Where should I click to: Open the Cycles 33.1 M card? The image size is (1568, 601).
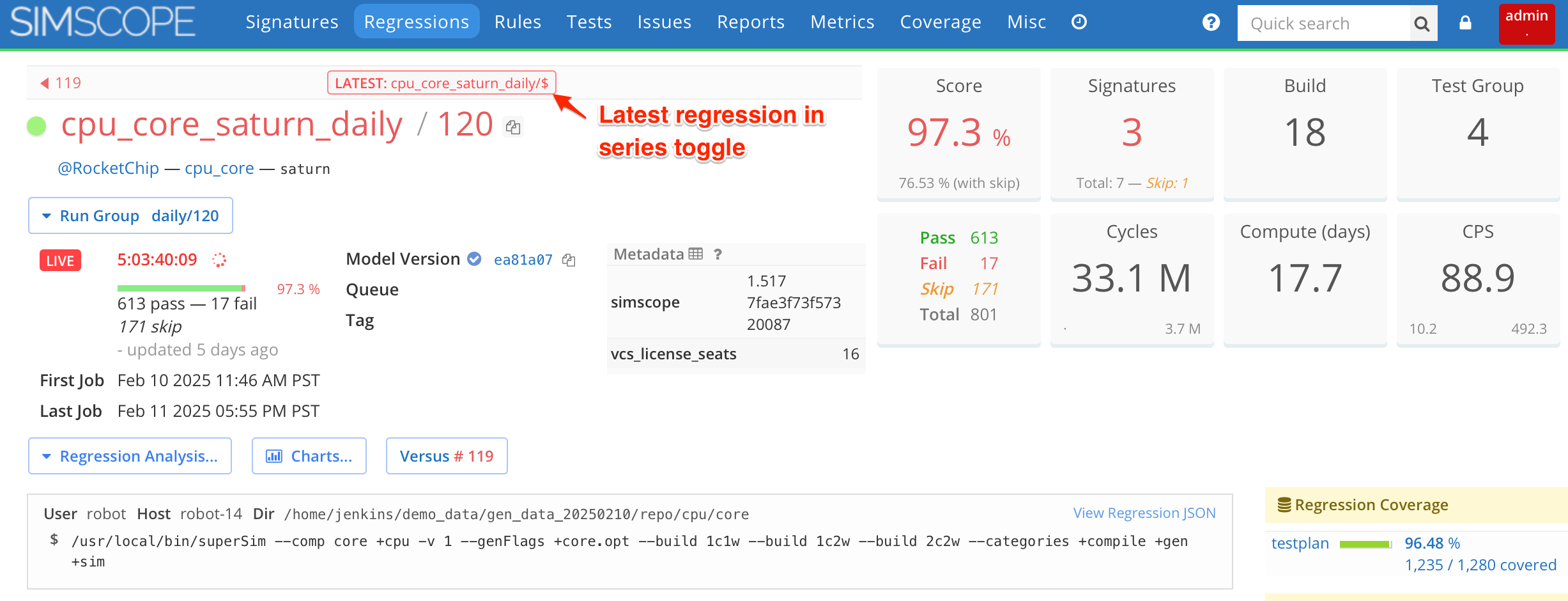click(x=1132, y=280)
